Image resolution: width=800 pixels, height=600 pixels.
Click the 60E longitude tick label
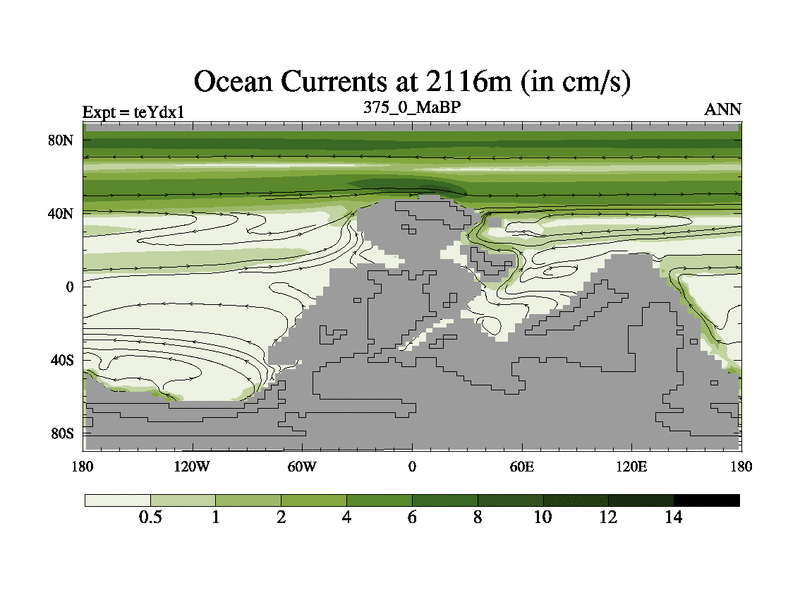coord(522,467)
